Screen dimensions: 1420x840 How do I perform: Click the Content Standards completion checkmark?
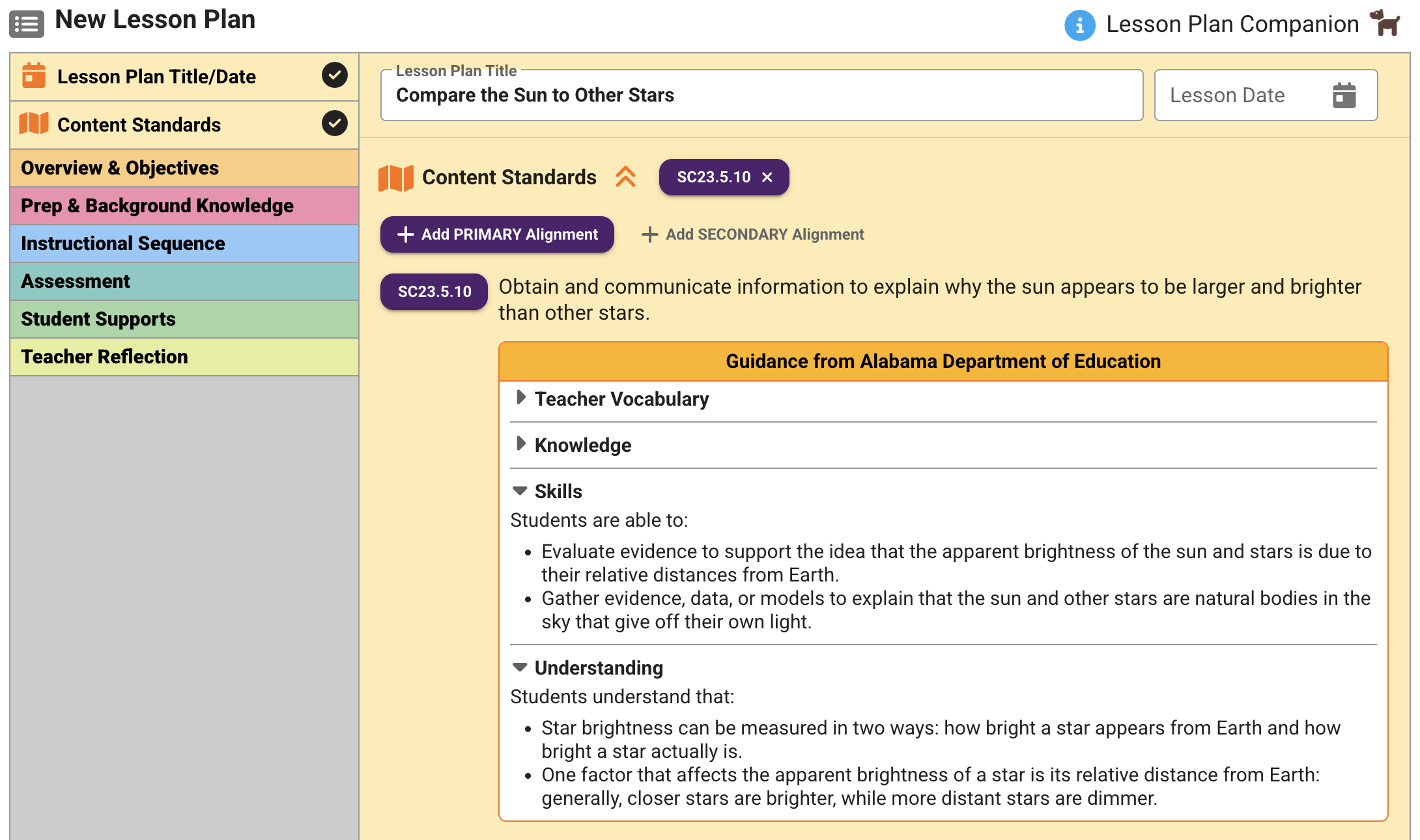[x=334, y=123]
